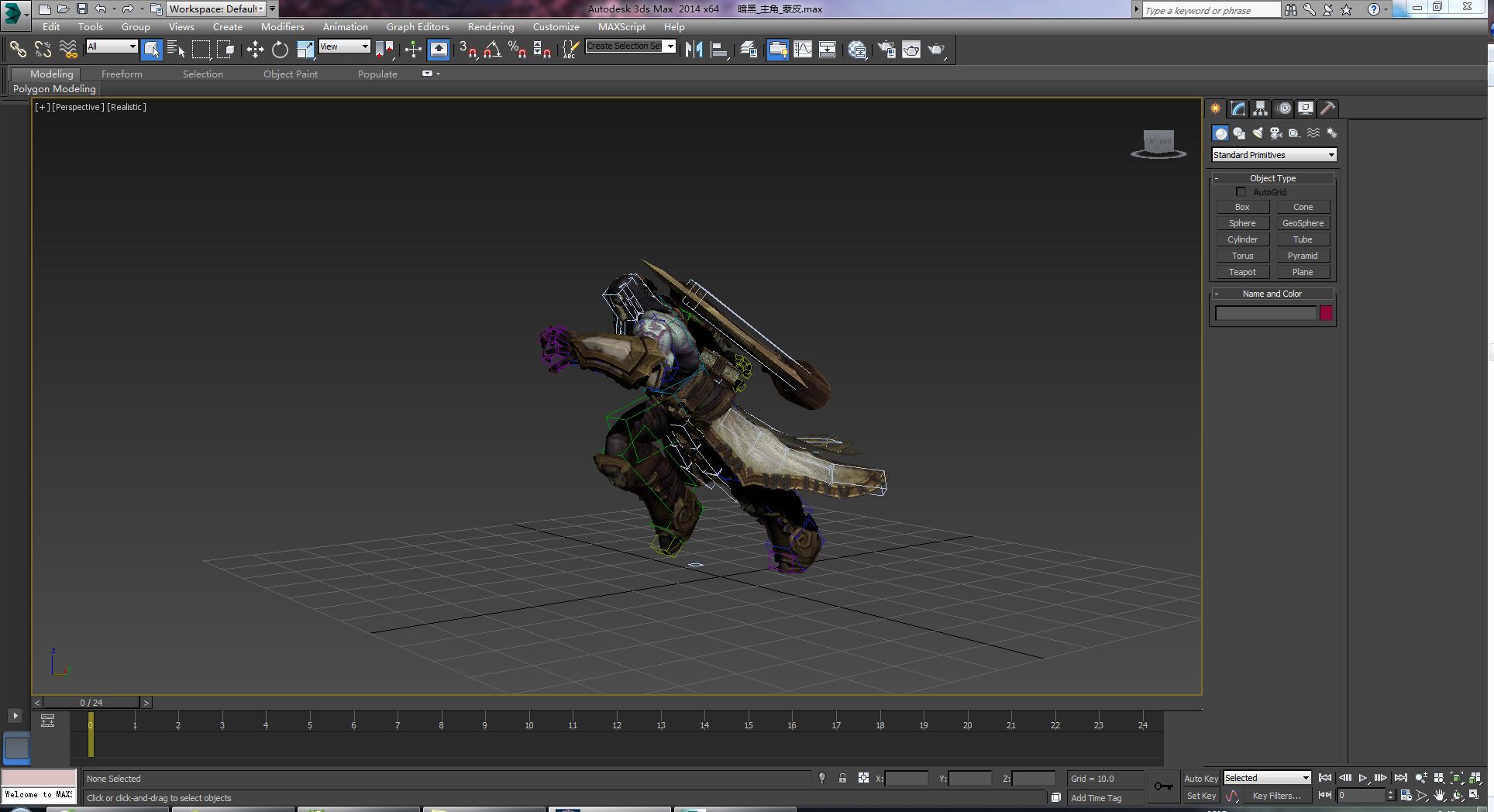The image size is (1494, 812).
Task: Click the Align tool icon
Action: 719,50
